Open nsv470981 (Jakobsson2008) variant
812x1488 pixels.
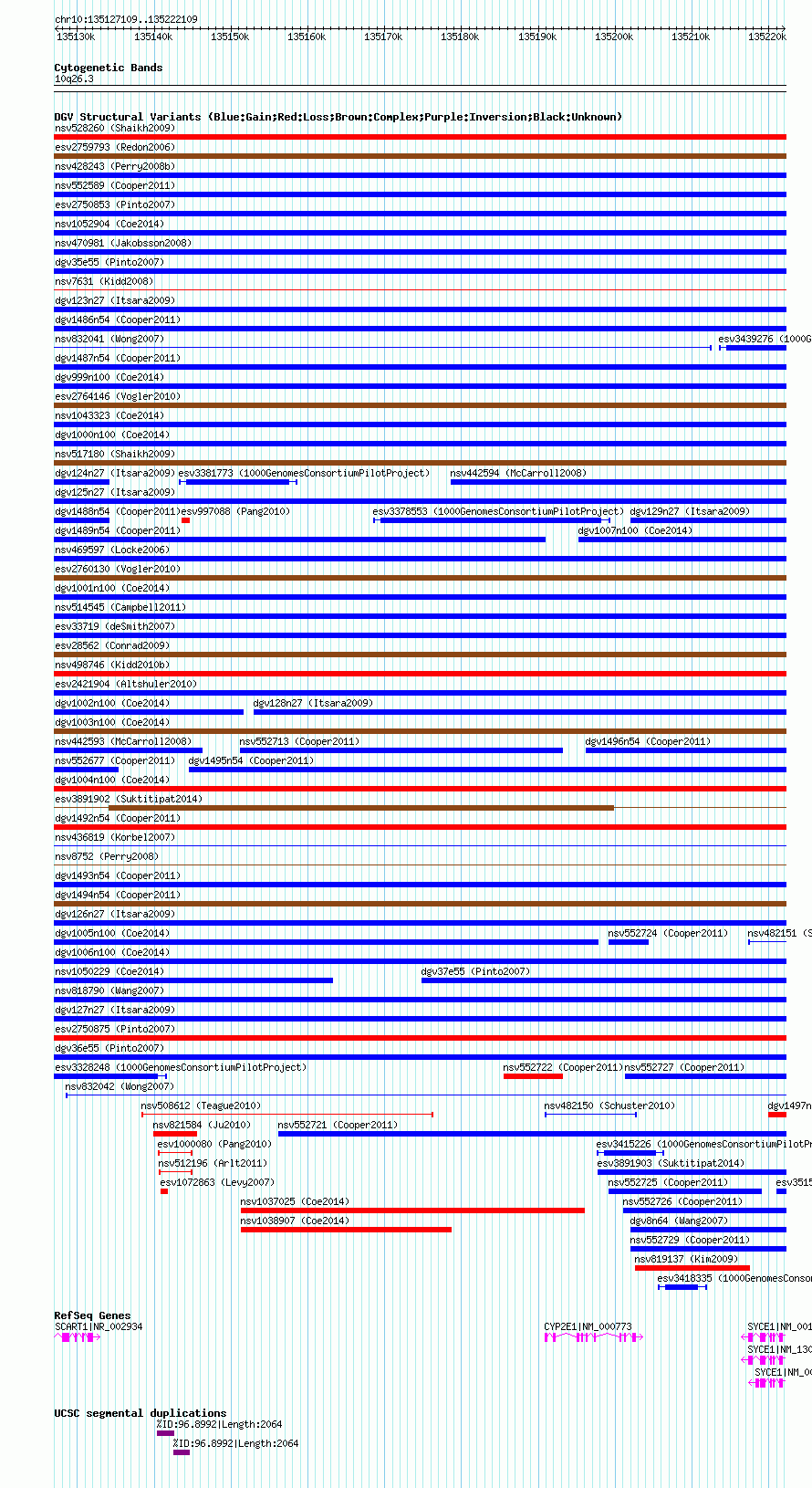123,243
